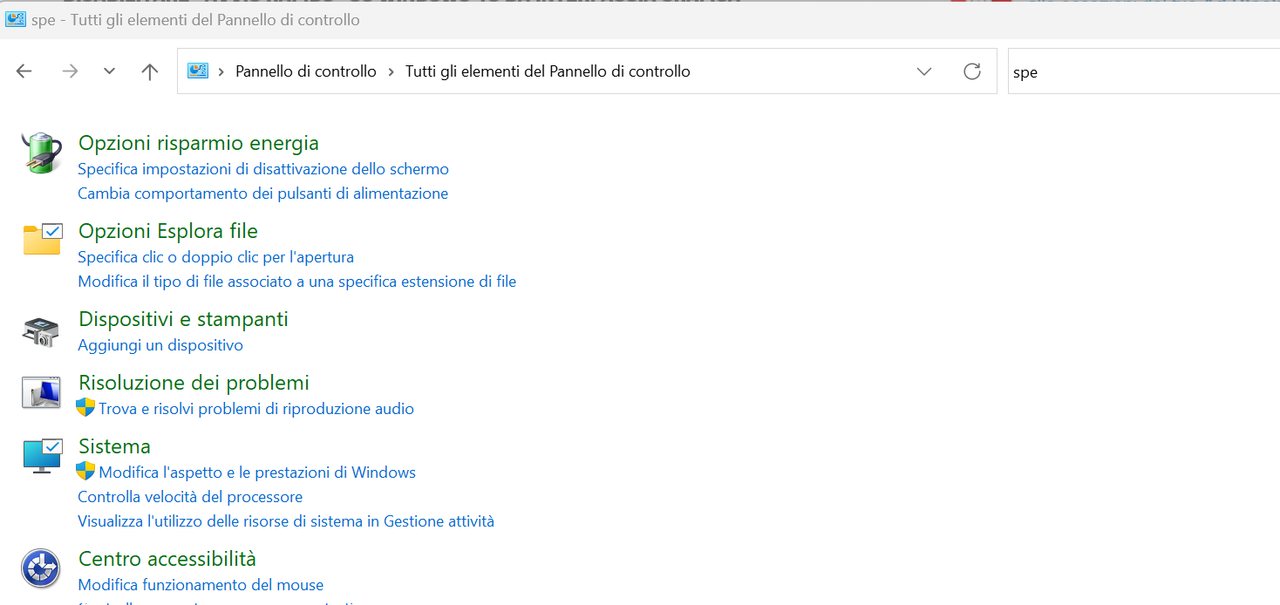The image size is (1280, 605).
Task: Click the Tutti gli elementi del Pannello di controllo breadcrumb
Action: [x=548, y=71]
